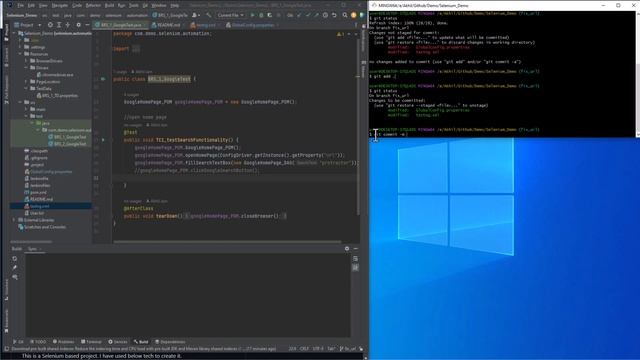Viewport: 640px width, 360px height.
Task: Click the green Run button in toolbar
Action: click(x=252, y=15)
